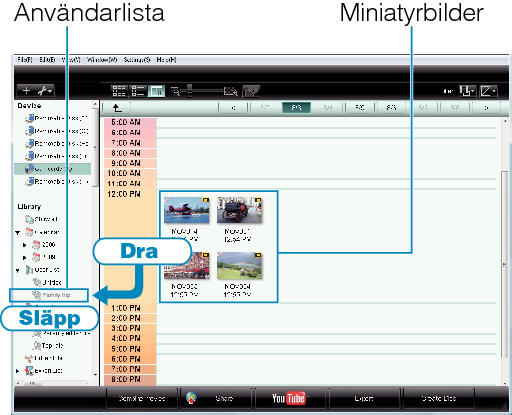Screen dimensions: 512x415
Task: Click yellow video mark on seaplane thumbnail
Action: (206, 200)
